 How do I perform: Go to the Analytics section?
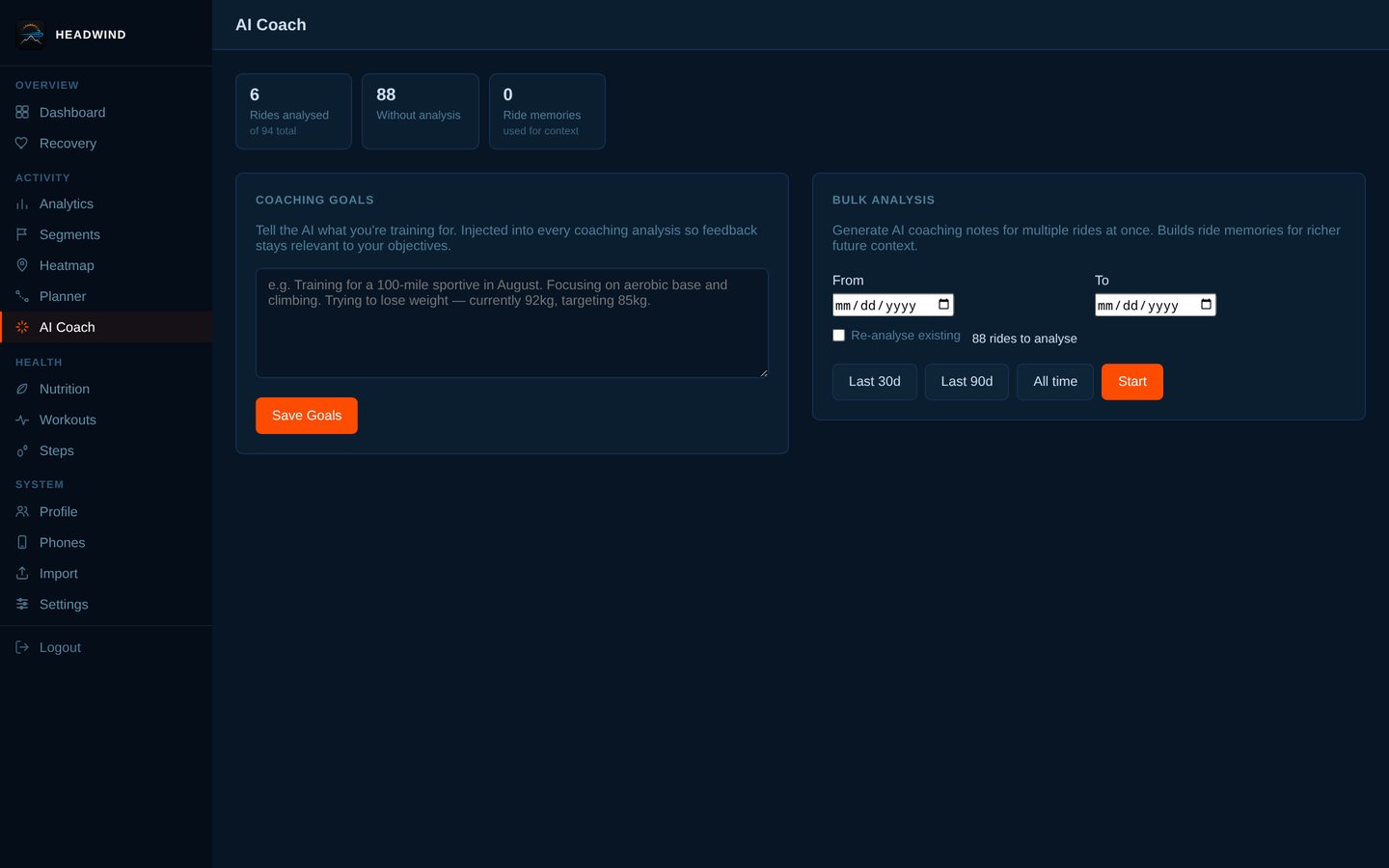(106, 204)
